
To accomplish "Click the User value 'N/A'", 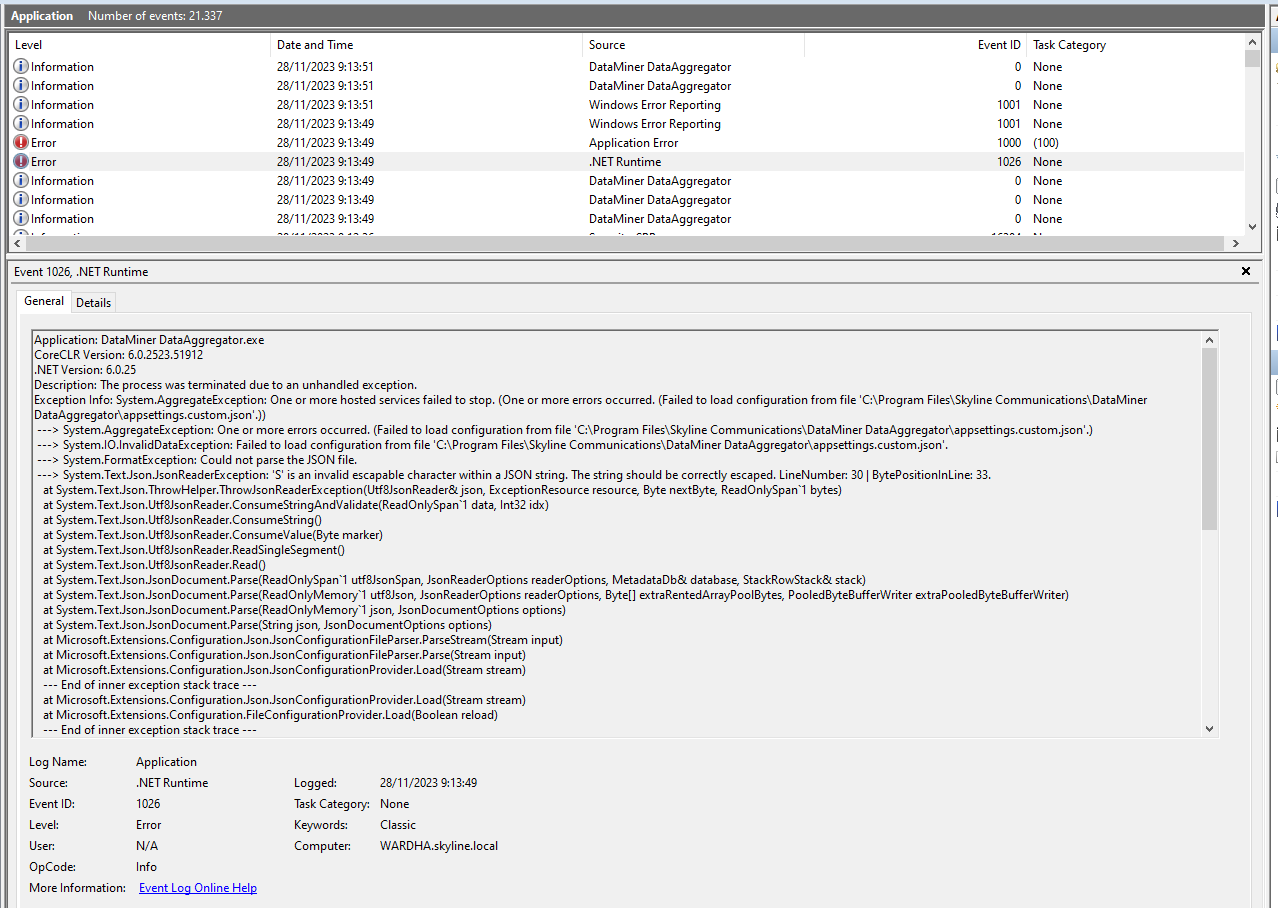I will [x=147, y=846].
